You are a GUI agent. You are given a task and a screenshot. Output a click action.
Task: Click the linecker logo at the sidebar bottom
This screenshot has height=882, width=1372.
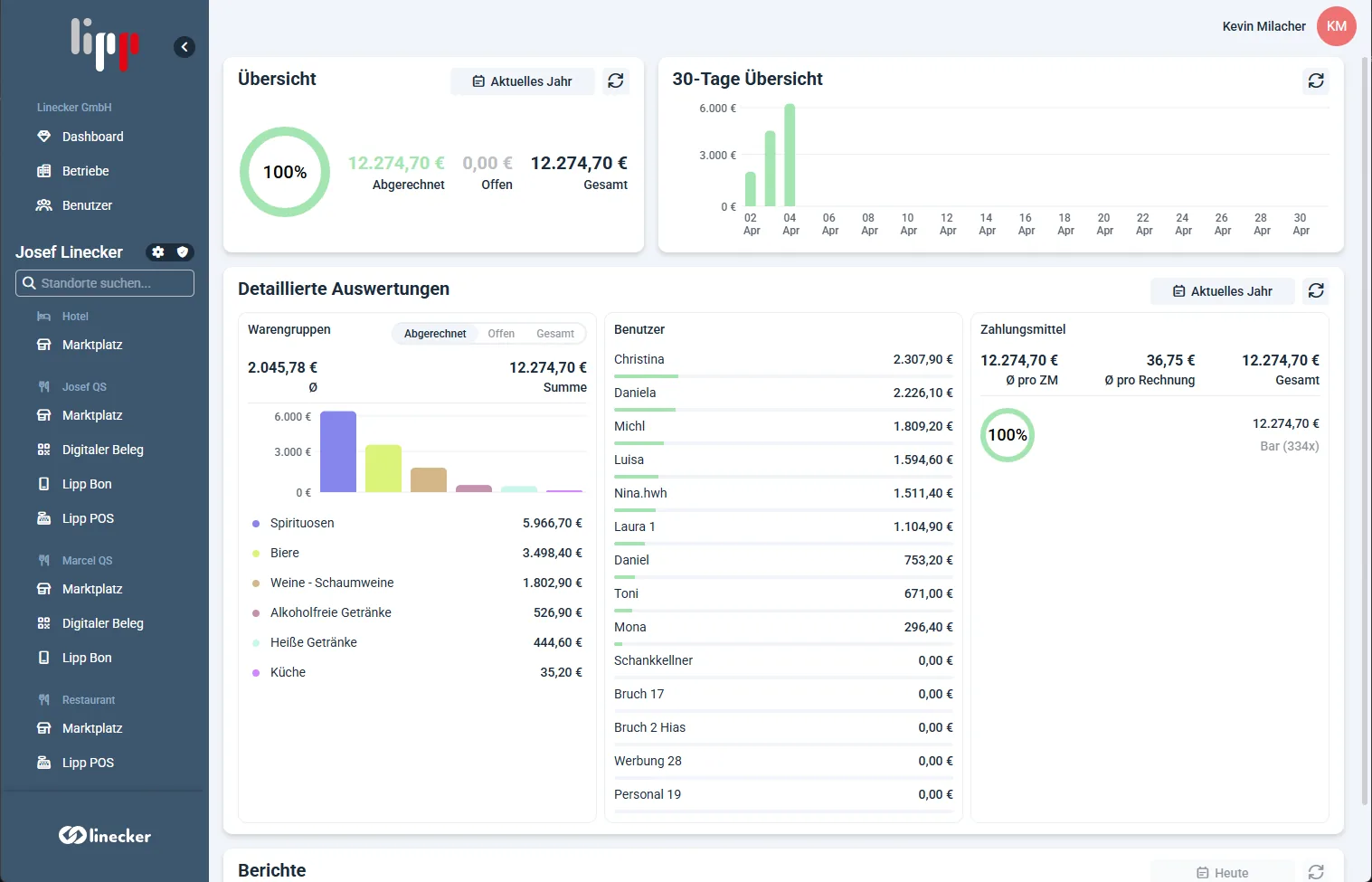105,836
